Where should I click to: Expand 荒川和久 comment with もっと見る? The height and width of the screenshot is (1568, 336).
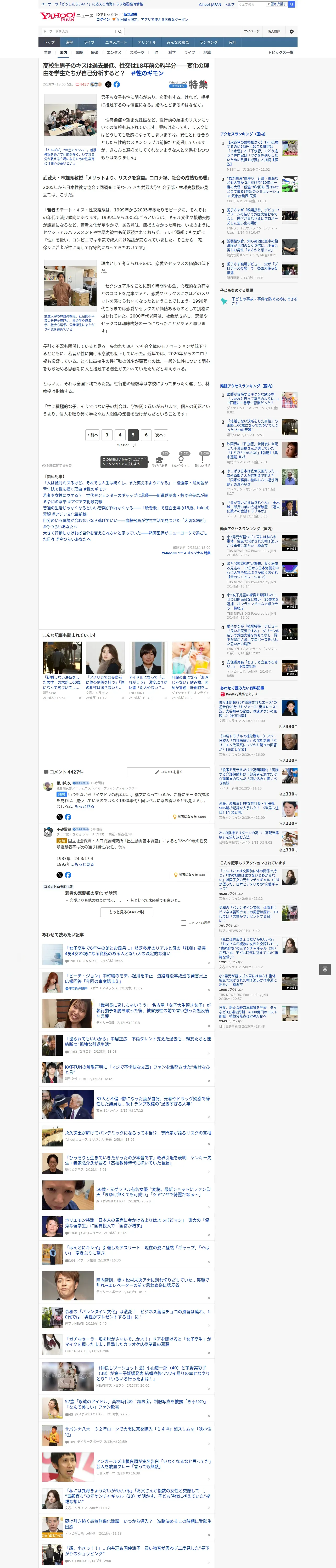click(85, 806)
